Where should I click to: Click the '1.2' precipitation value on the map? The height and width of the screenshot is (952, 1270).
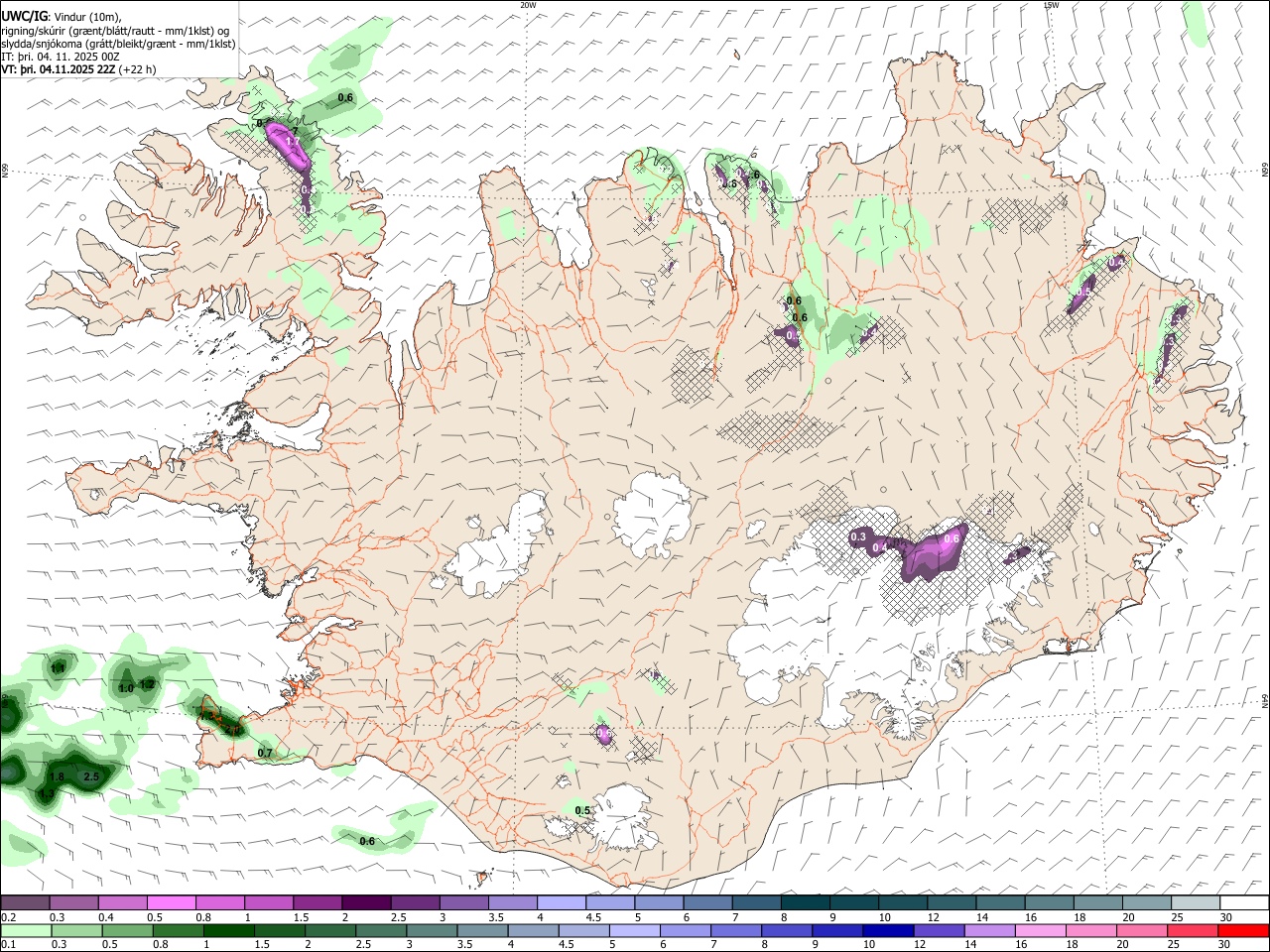coord(147,684)
